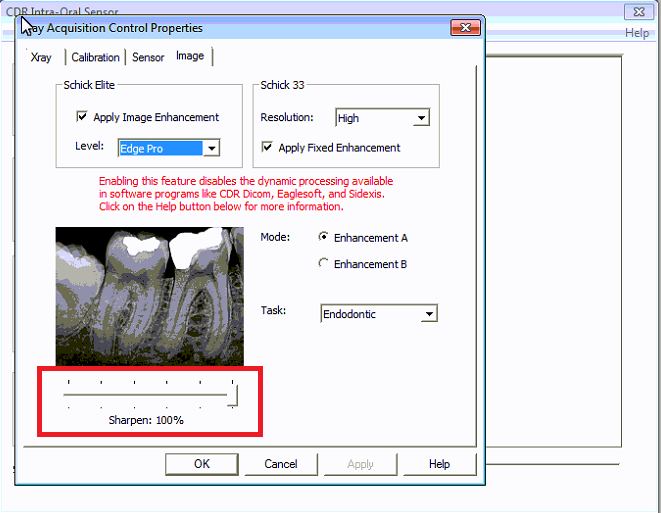Toggle Apply Image Enhancement checkbox
Image resolution: width=661 pixels, height=513 pixels.
[82, 117]
